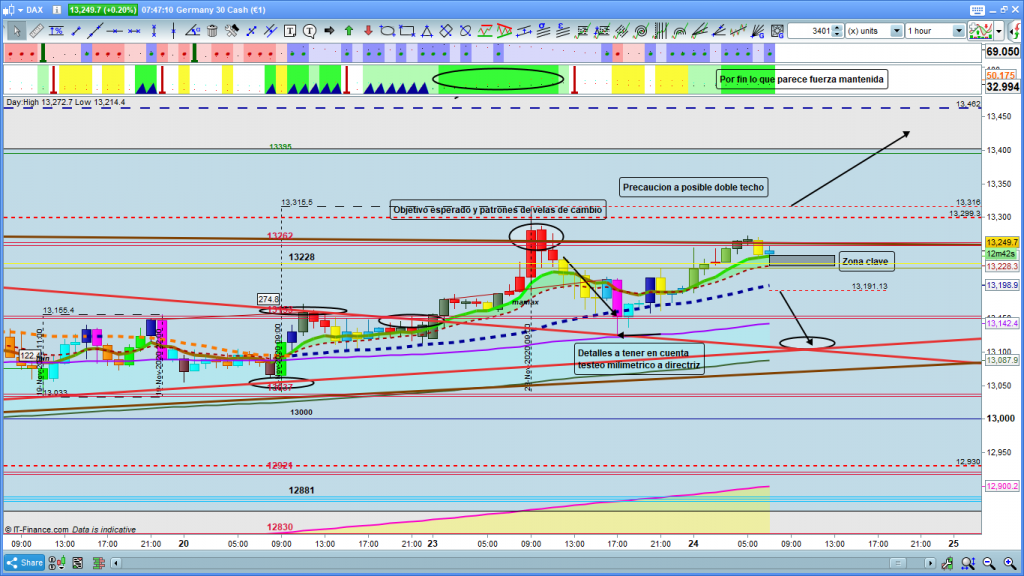Select the Fibonacci spiral tool
The height and width of the screenshot is (576, 1024).
[641, 31]
